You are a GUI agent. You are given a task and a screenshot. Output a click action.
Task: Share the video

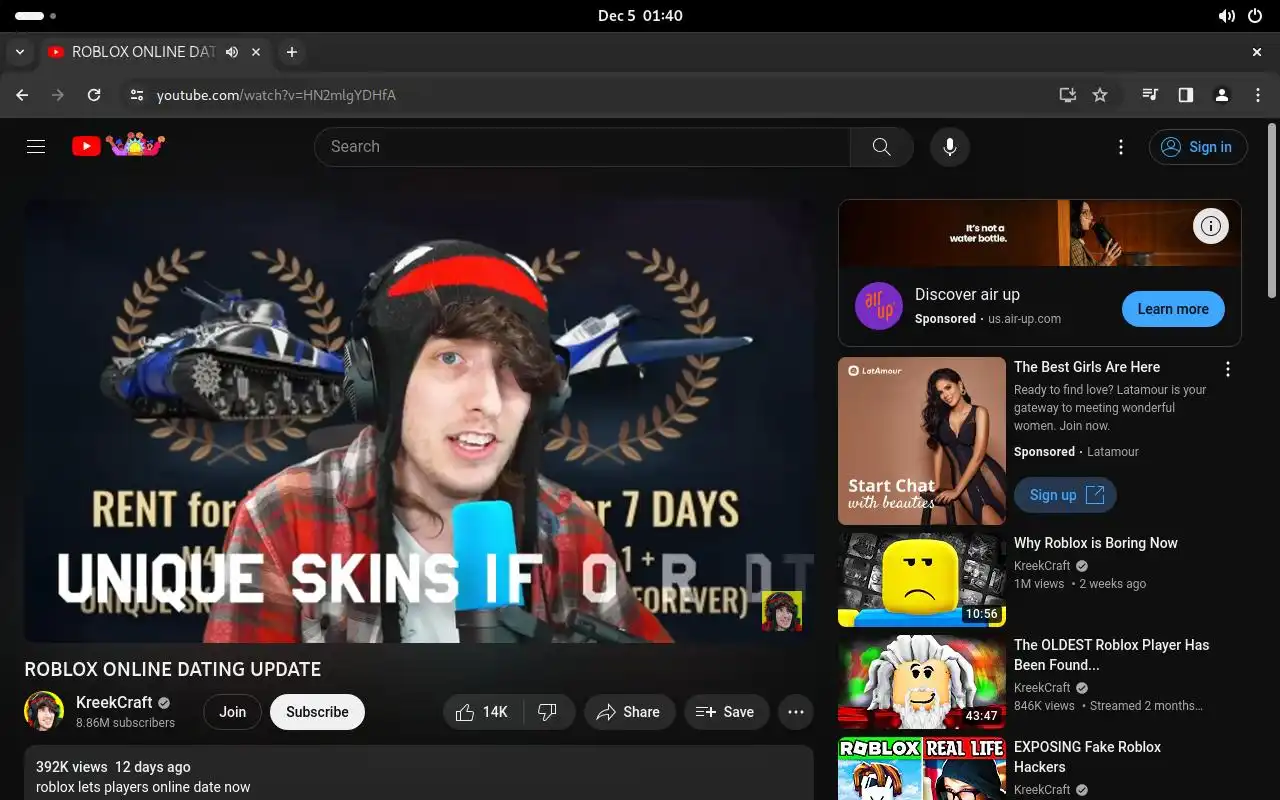(628, 712)
